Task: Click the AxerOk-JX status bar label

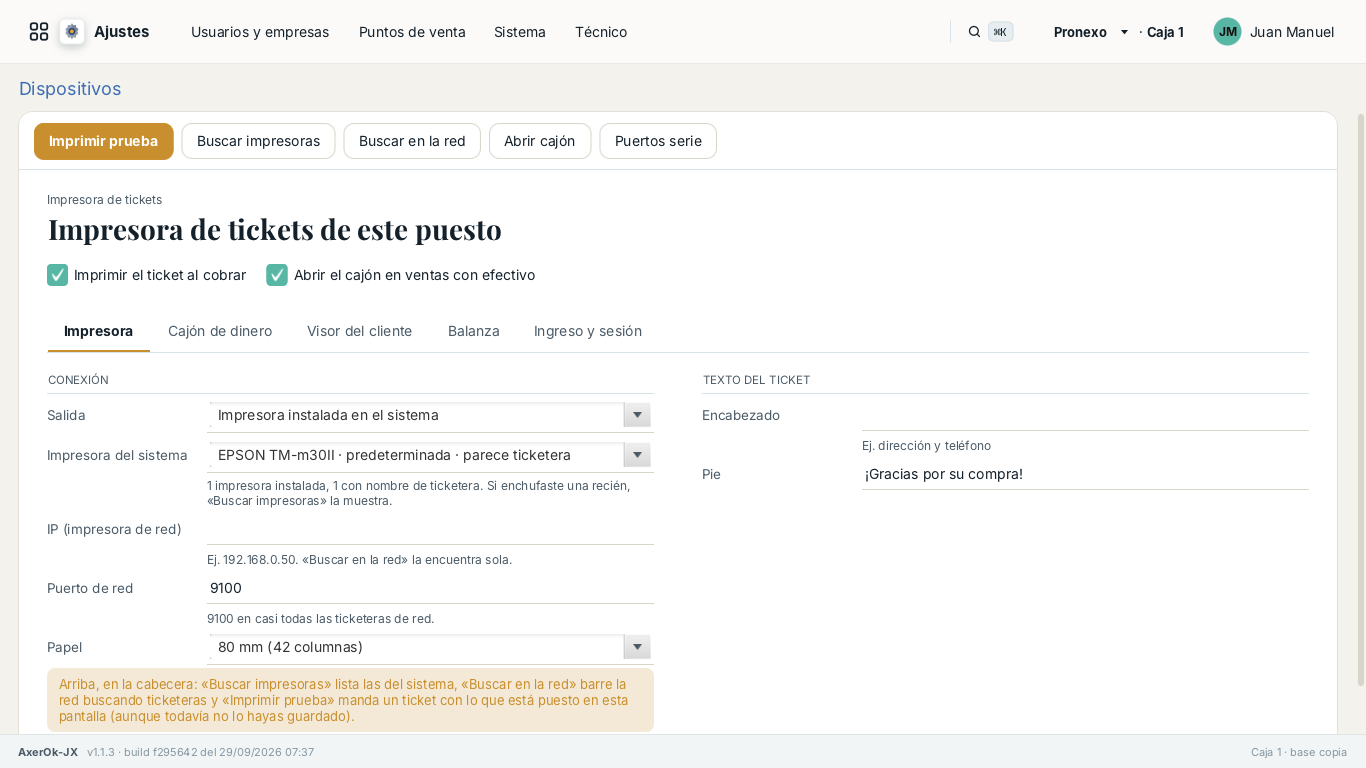Action: pyautogui.click(x=48, y=752)
